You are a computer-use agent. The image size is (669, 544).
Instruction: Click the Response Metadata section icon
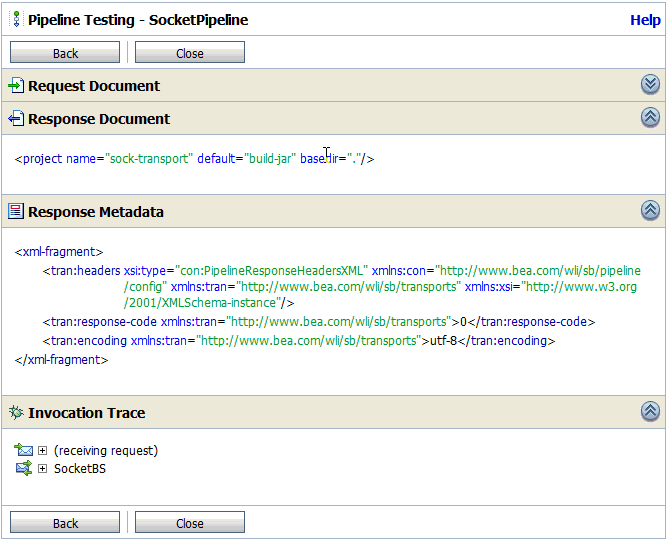[x=16, y=212]
